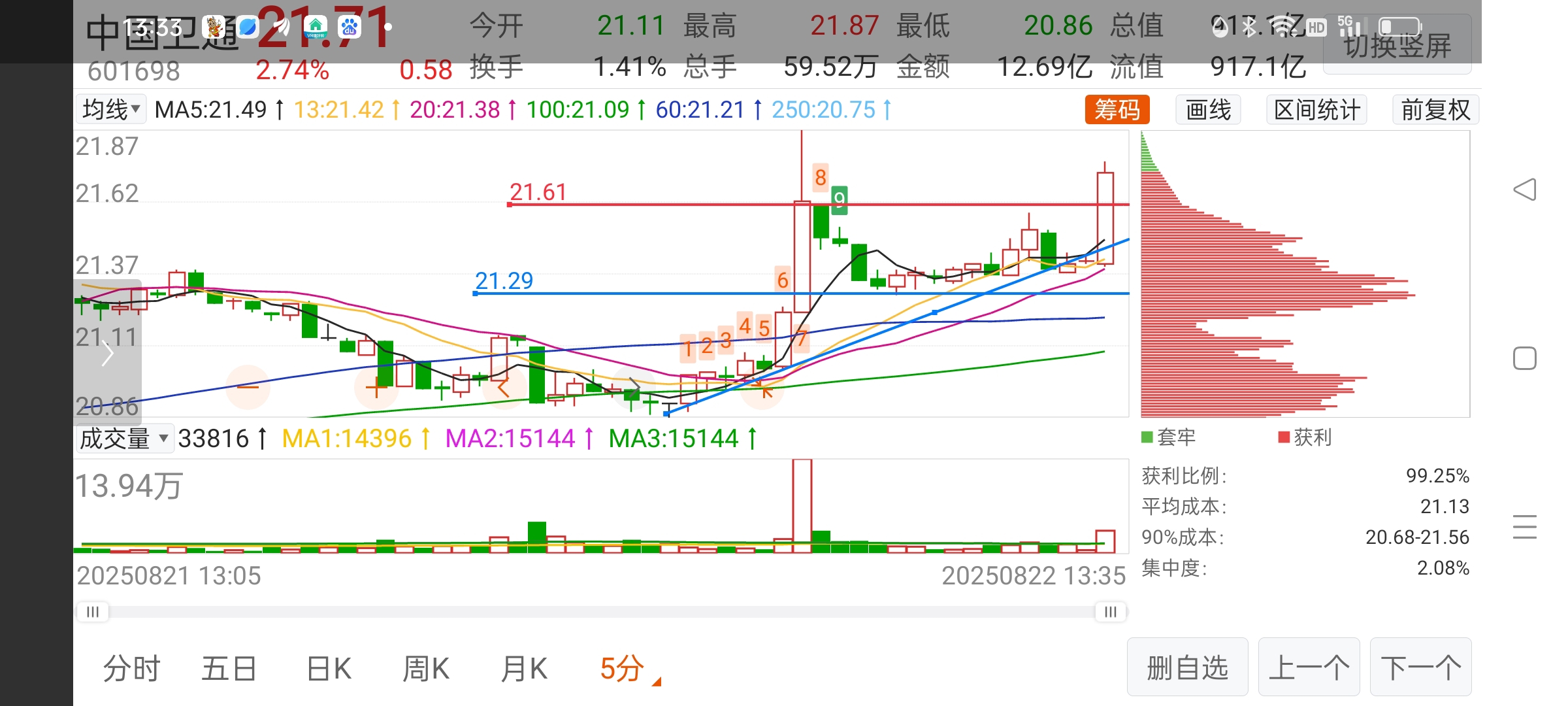
Task: Click the Baidu app notification icon
Action: (x=350, y=27)
